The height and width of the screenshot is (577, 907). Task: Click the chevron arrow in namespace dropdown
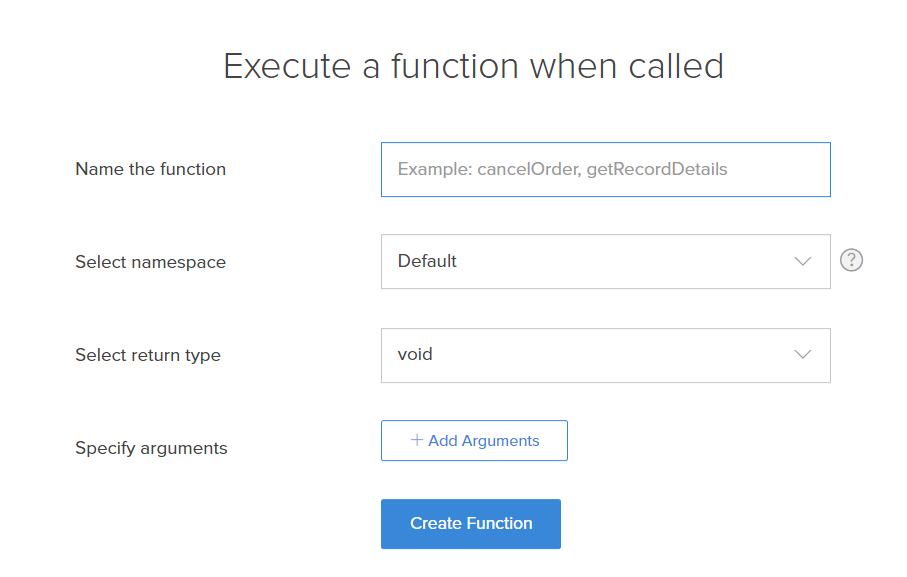tap(802, 262)
